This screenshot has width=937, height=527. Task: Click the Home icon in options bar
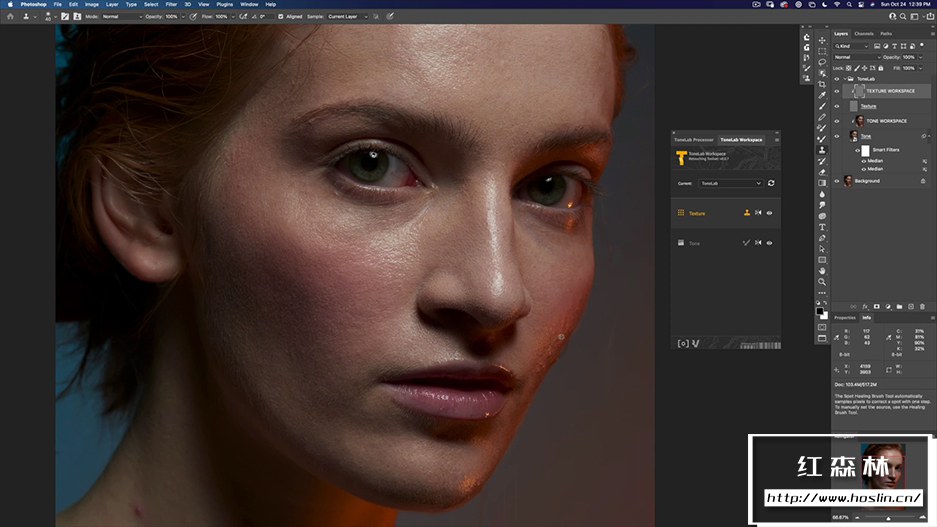[10, 17]
